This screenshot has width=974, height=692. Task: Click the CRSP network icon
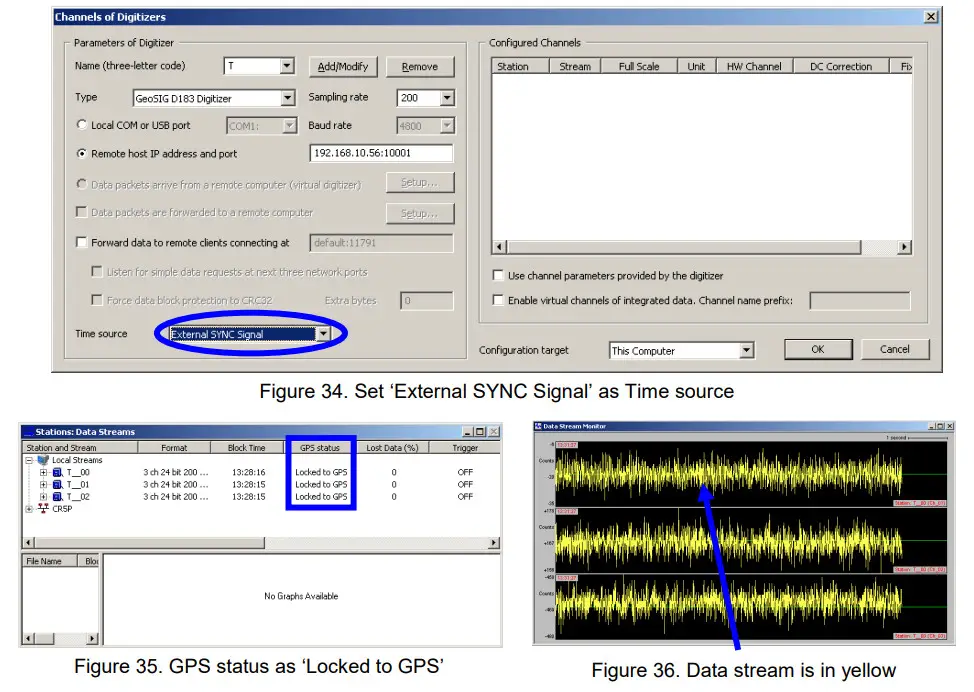tap(45, 506)
